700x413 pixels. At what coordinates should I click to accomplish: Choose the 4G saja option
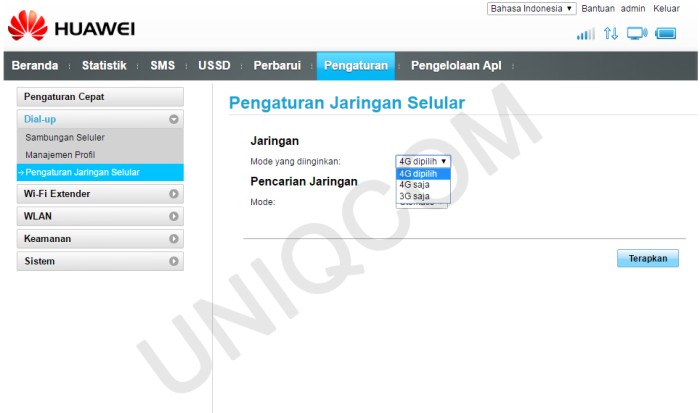tap(423, 185)
